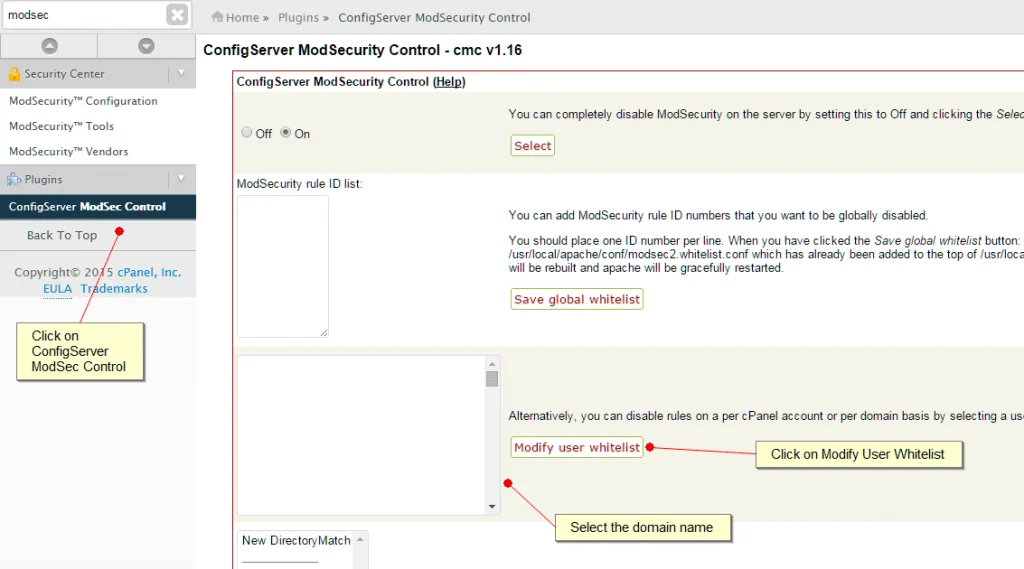Click the Select button
The image size is (1024, 569).
pyautogui.click(x=532, y=146)
